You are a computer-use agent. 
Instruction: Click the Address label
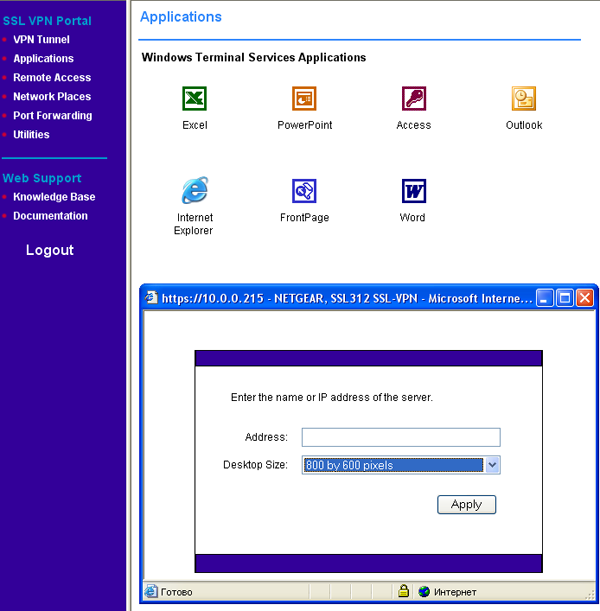click(x=266, y=437)
